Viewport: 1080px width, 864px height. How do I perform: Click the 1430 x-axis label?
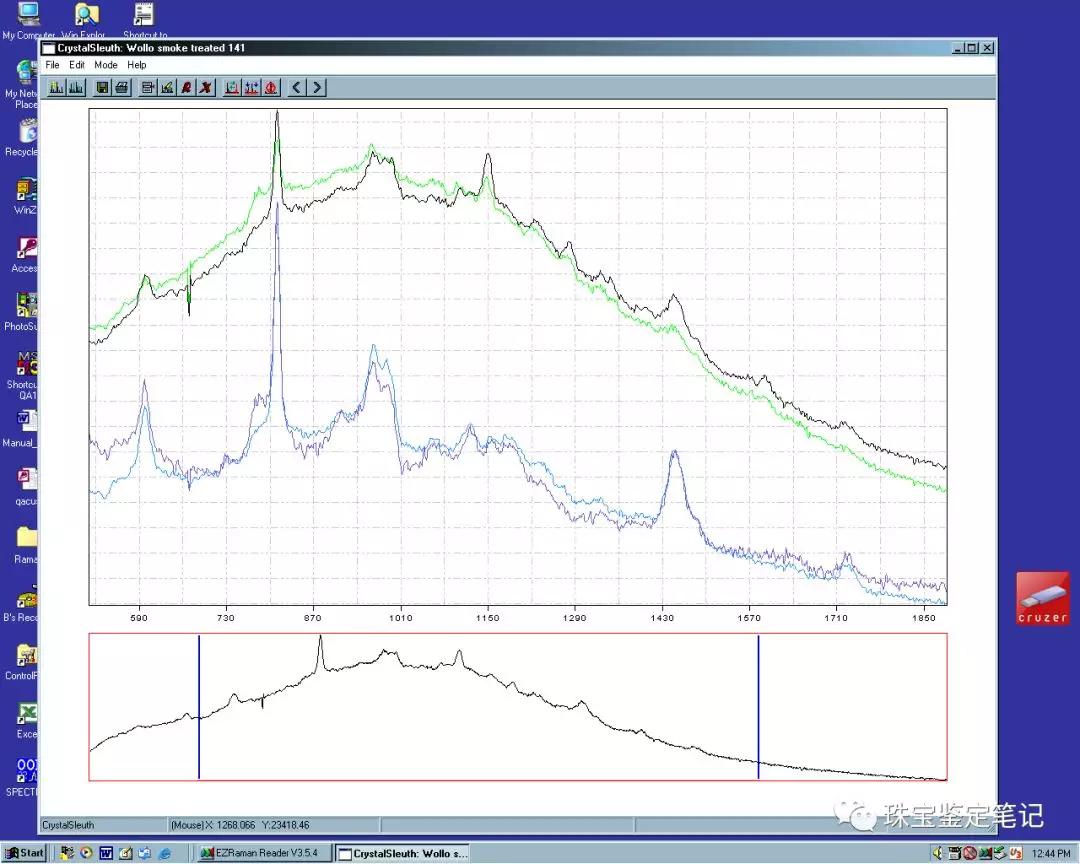point(662,617)
